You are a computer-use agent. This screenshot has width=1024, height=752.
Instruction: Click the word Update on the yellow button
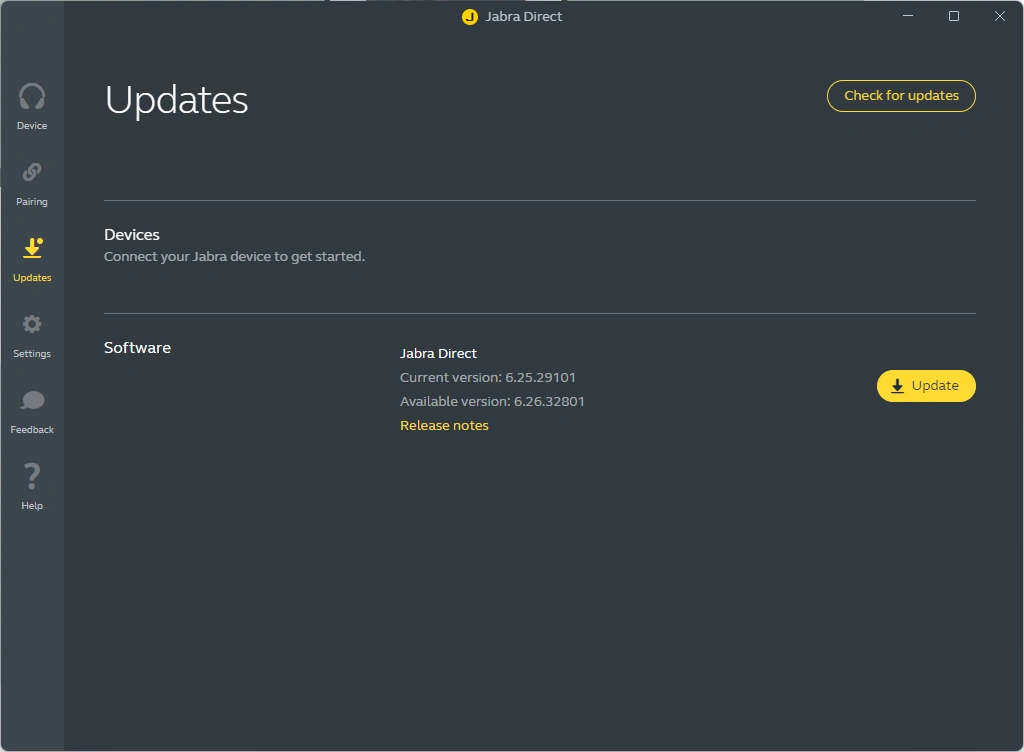coord(935,386)
